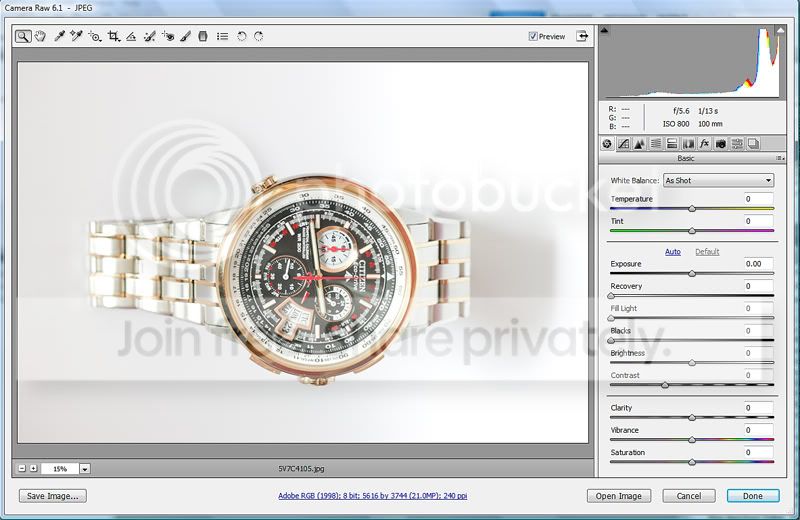The height and width of the screenshot is (520, 800).
Task: Choose the Red Eye Removal tool
Action: pyautogui.click(x=168, y=36)
